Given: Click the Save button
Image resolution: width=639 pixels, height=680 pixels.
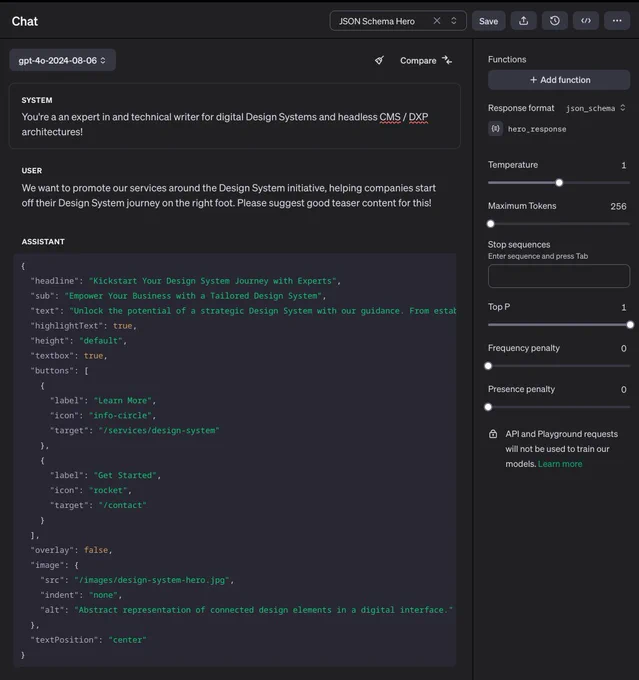Looking at the screenshot, I should [x=488, y=21].
